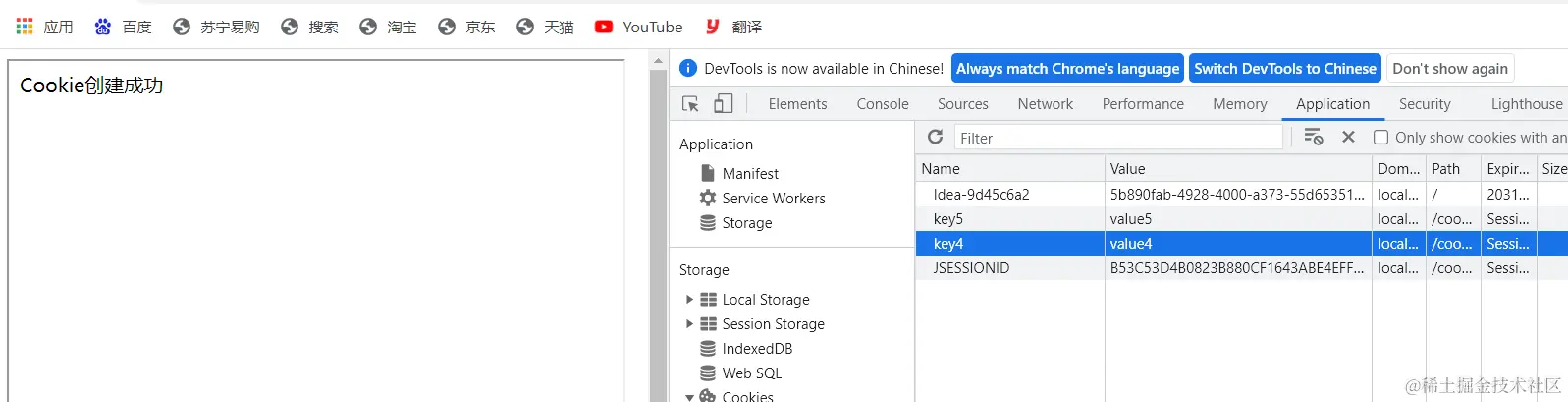Select IndexedDB in storage tree
This screenshot has width=1568, height=402.
(757, 348)
